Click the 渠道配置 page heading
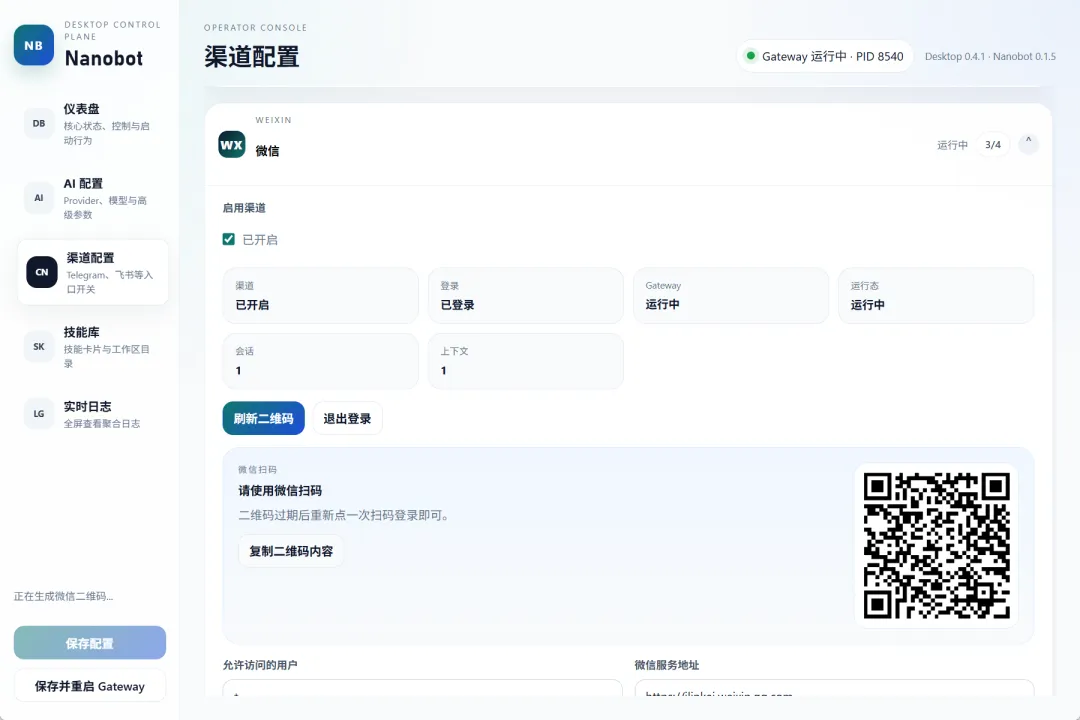 pos(251,56)
